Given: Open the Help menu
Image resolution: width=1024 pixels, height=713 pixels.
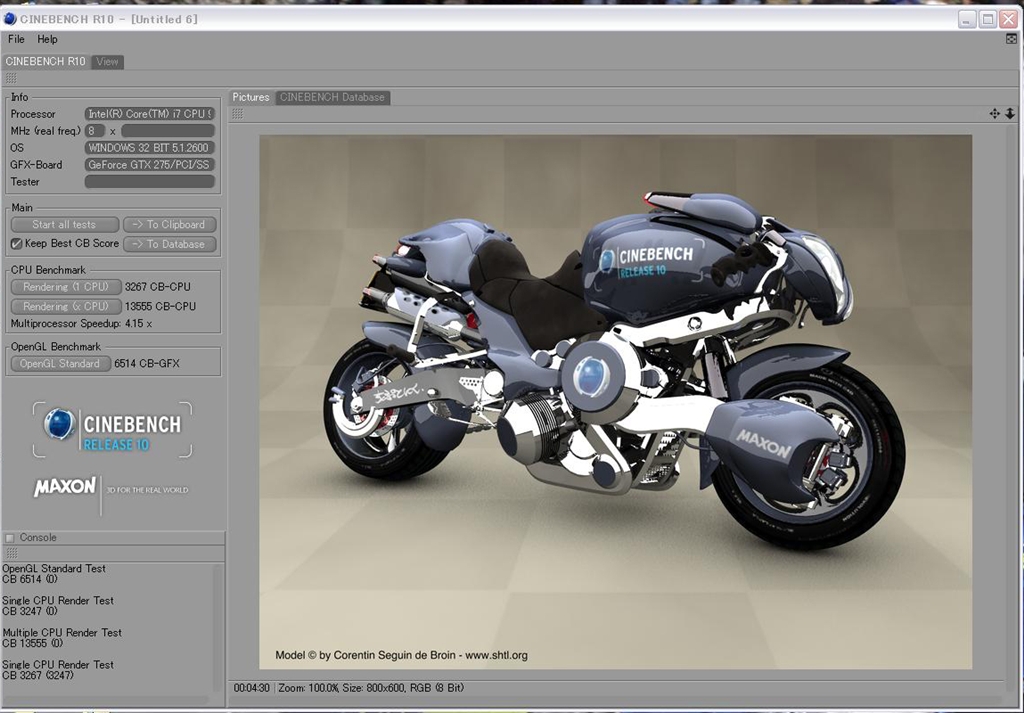Looking at the screenshot, I should point(48,39).
